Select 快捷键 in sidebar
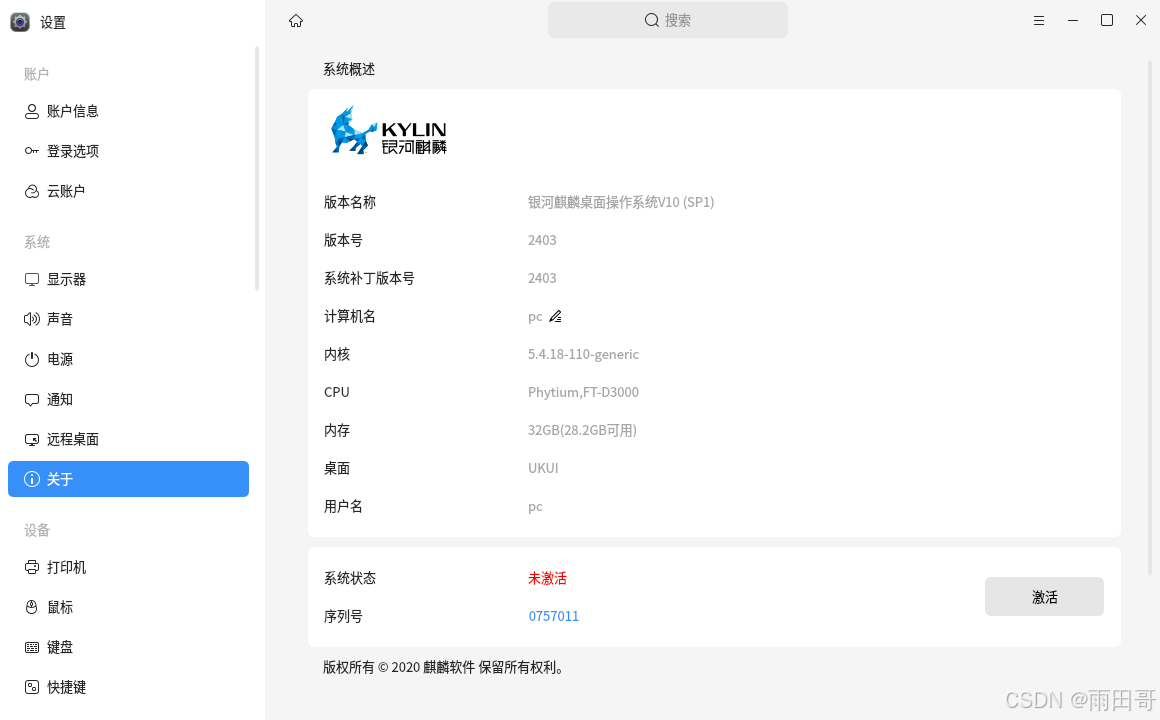 coord(128,687)
